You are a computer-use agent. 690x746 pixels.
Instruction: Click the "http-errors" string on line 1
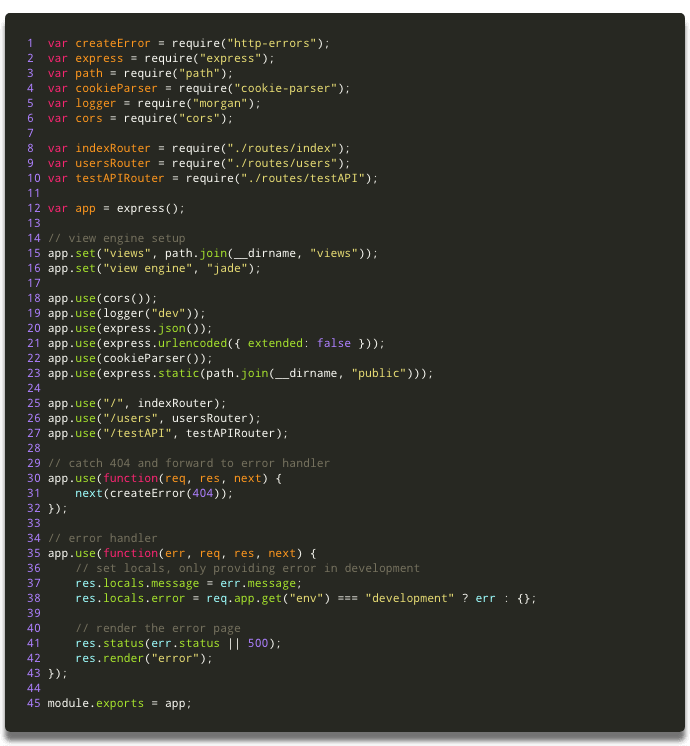pos(274,43)
